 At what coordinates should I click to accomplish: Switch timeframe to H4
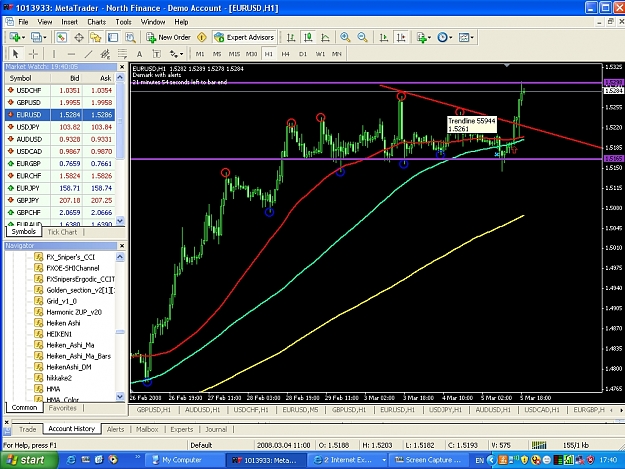click(285, 54)
